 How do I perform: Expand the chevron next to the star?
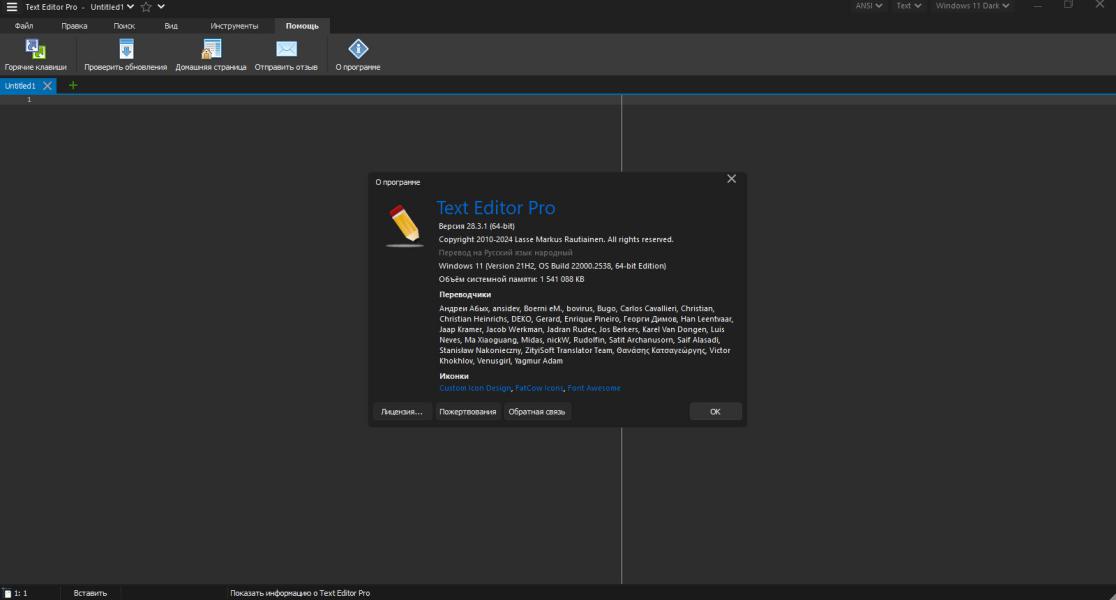[x=161, y=7]
